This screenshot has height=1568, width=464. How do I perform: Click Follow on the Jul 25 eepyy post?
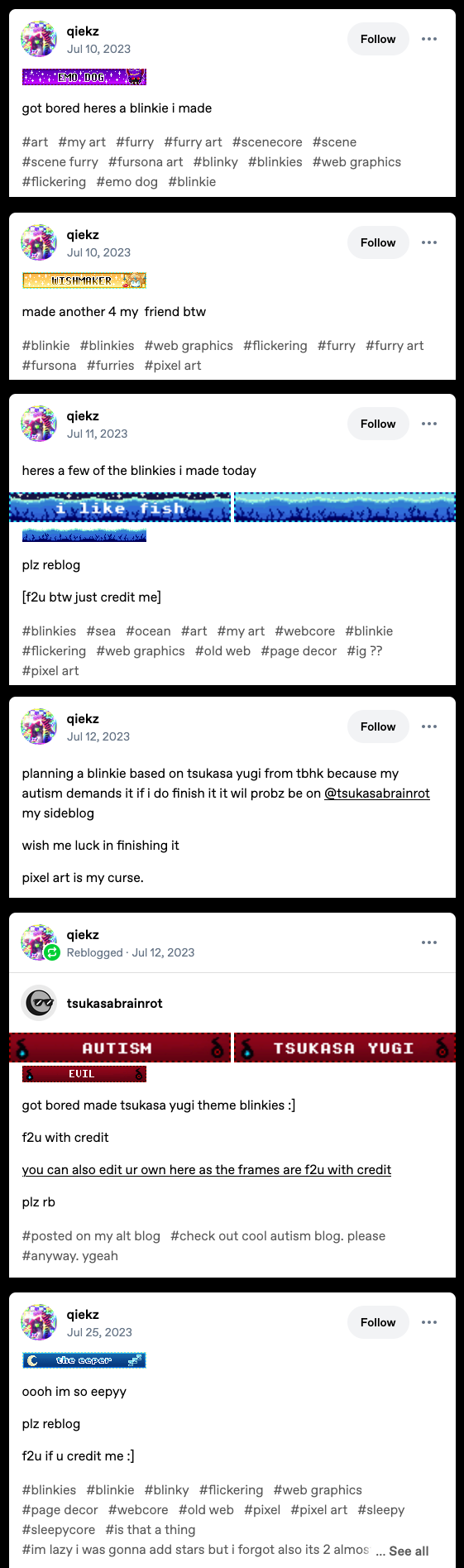coord(378,1322)
